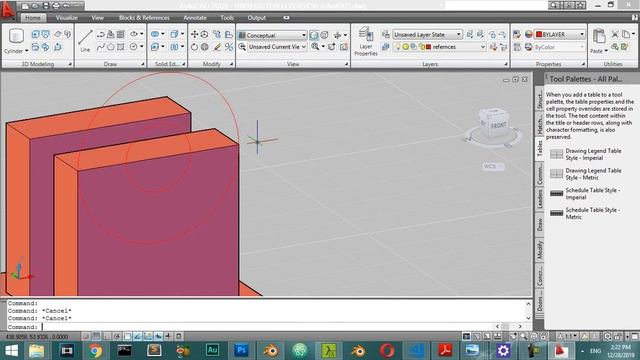
Task: Click the Open file icon in quick access toolbar
Action: (x=35, y=6)
